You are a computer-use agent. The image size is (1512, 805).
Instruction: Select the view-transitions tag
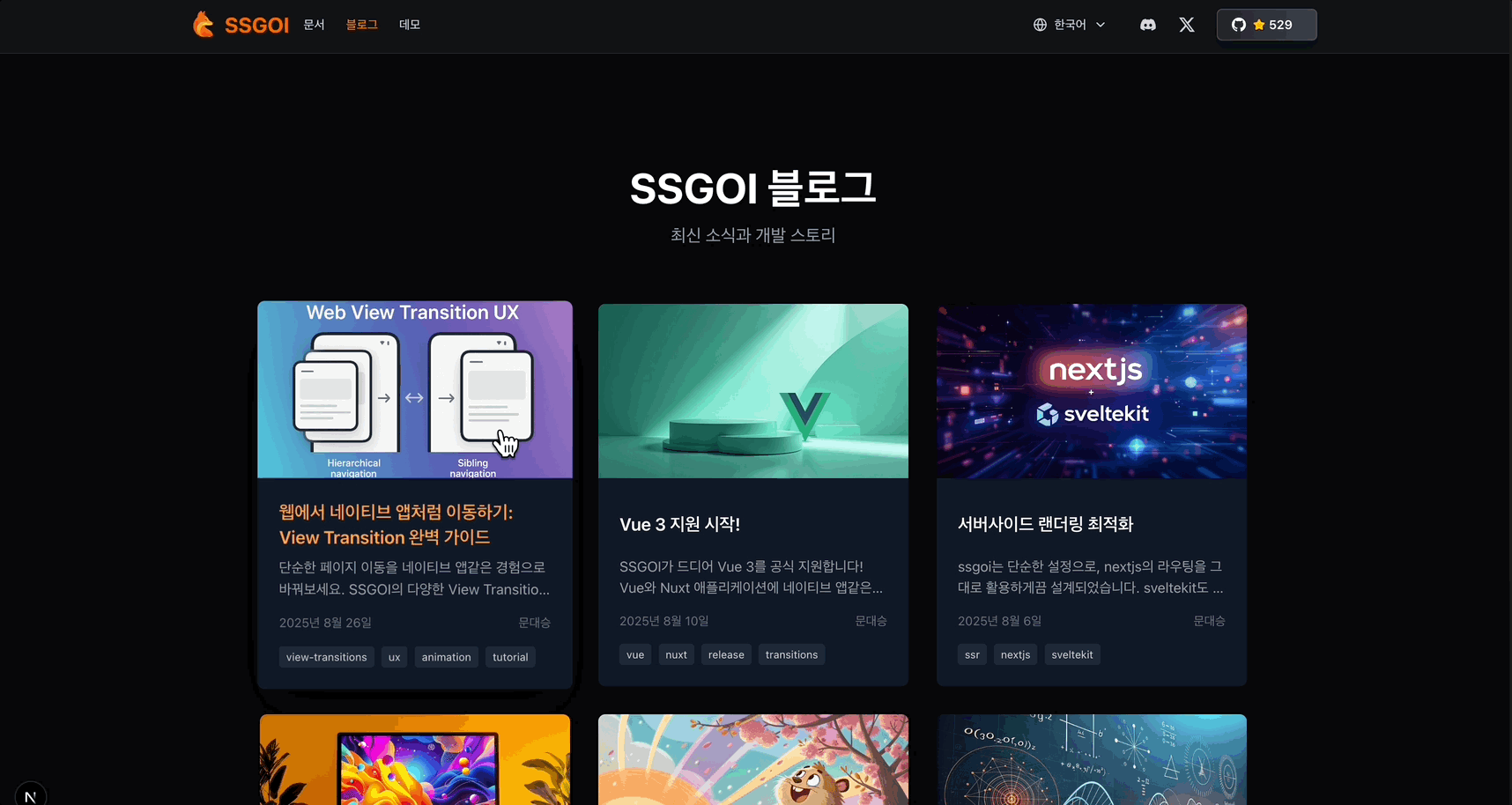click(326, 657)
